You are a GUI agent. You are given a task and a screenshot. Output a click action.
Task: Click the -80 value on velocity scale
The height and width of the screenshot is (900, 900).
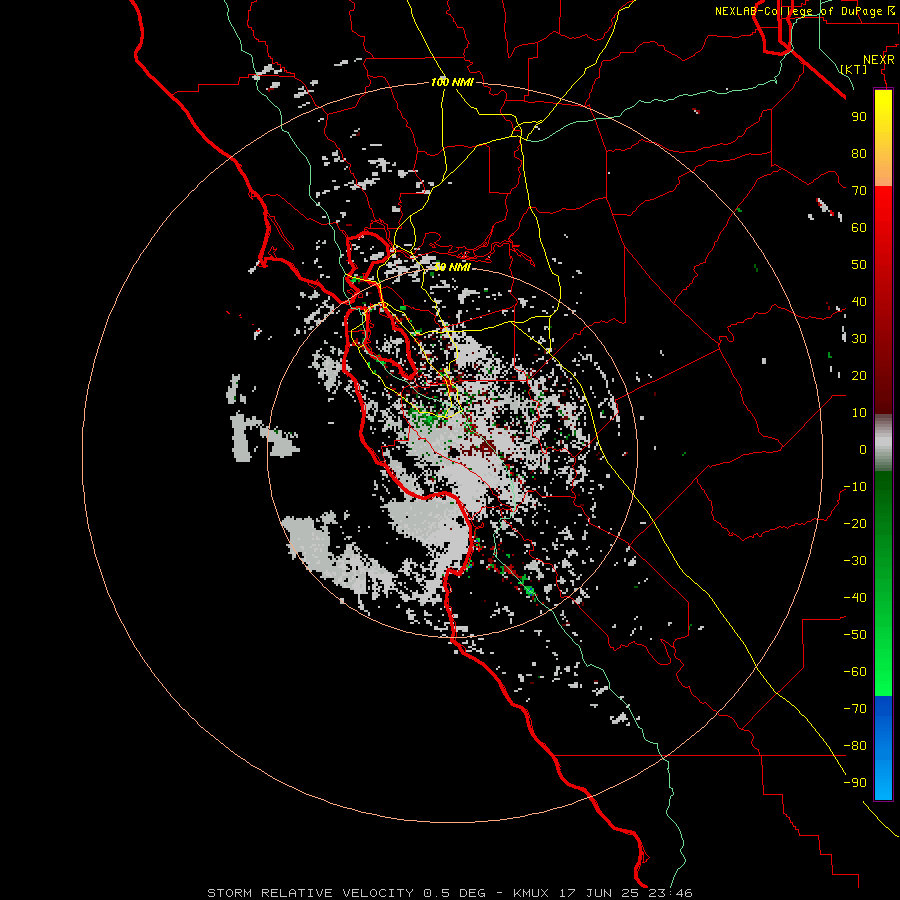tap(855, 746)
